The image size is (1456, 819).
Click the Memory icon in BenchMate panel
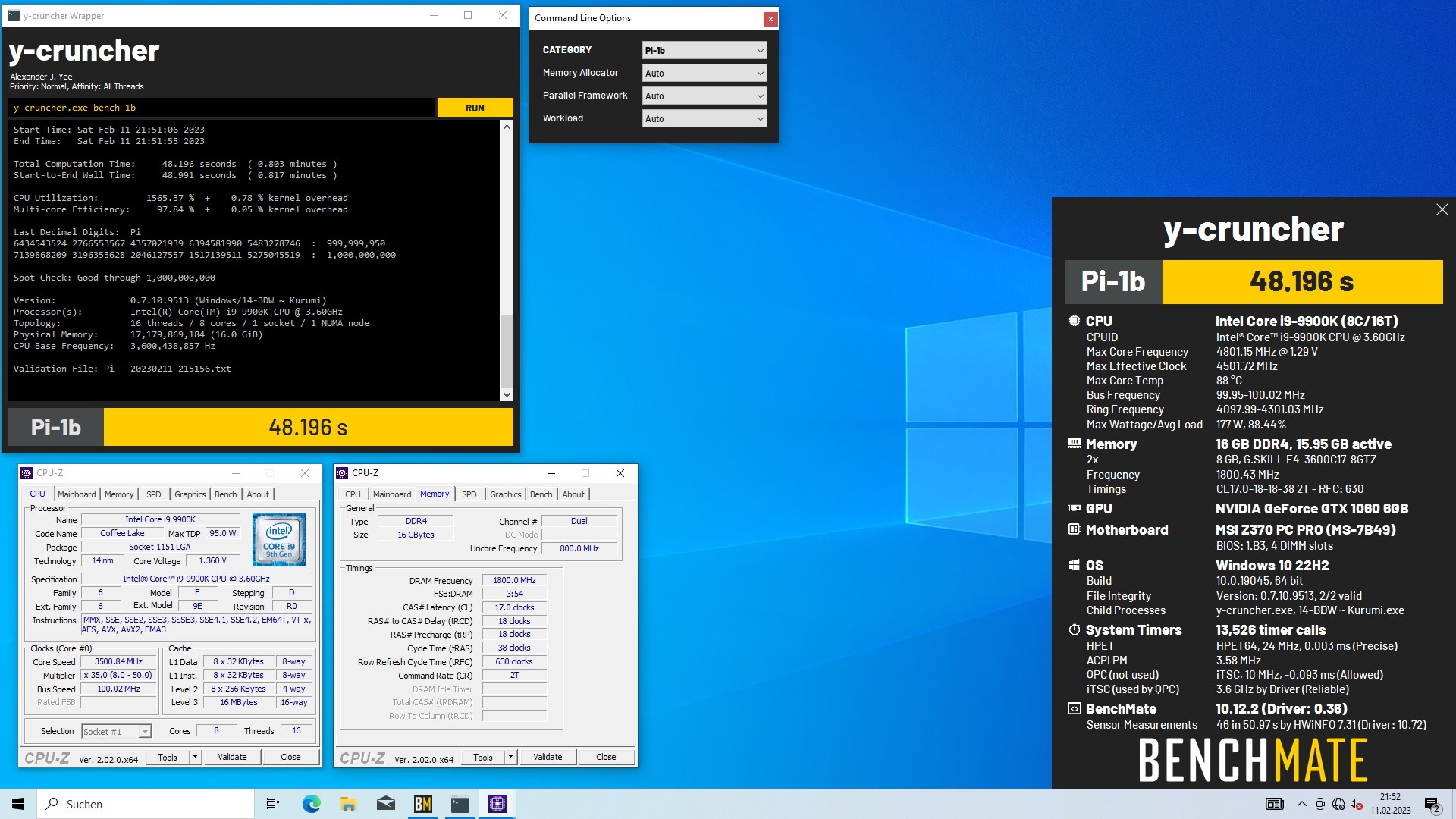point(1074,444)
